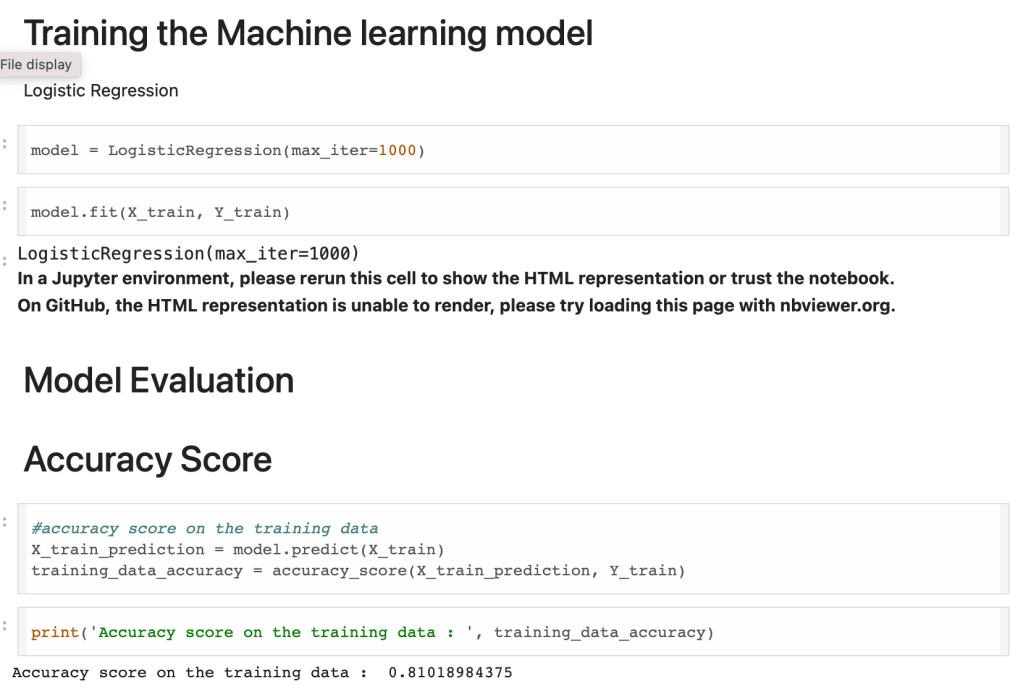Click the 0.81018984375 accuracy output value
The image size is (1023, 697).
tap(450, 673)
